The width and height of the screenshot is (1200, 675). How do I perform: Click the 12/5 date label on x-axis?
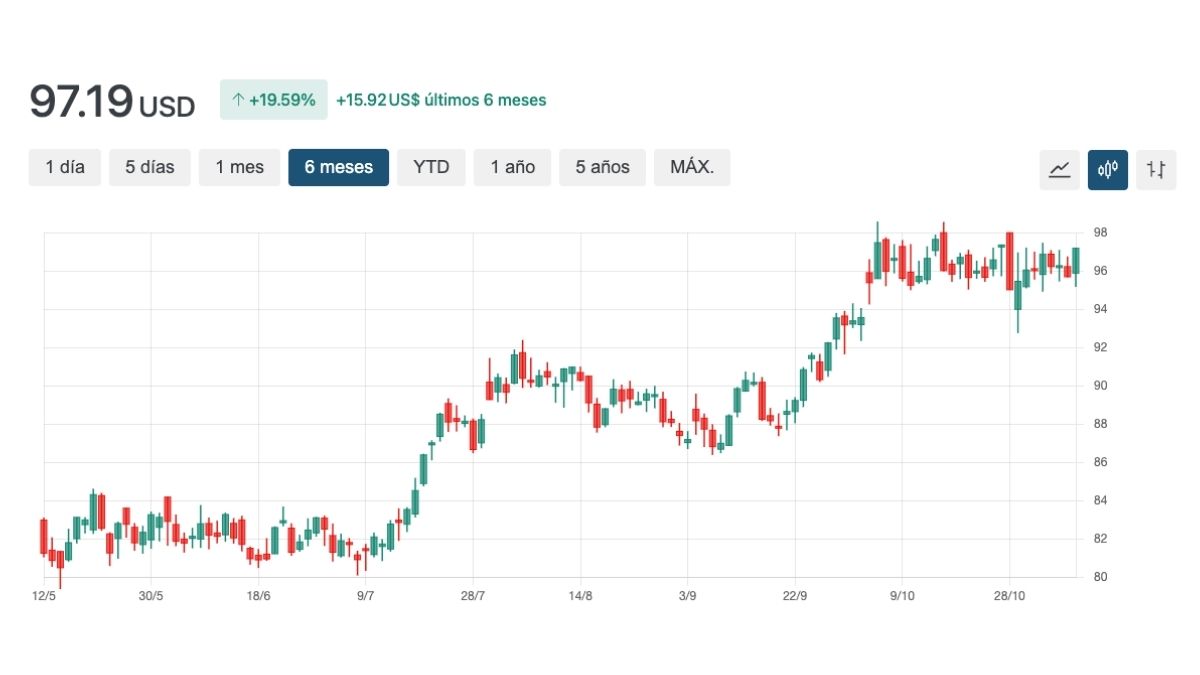pyautogui.click(x=44, y=596)
